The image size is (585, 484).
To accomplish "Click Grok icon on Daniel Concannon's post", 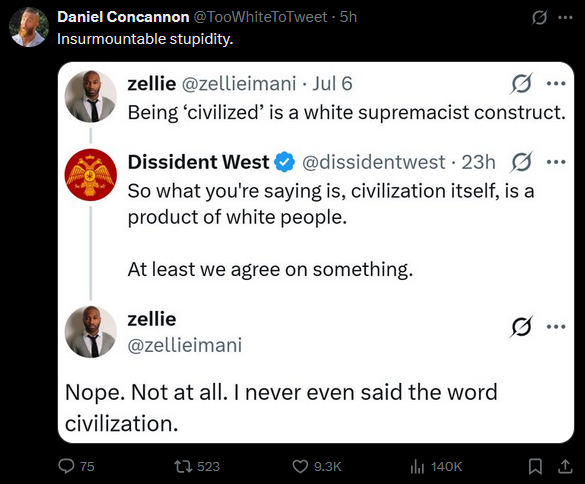I will (x=539, y=17).
